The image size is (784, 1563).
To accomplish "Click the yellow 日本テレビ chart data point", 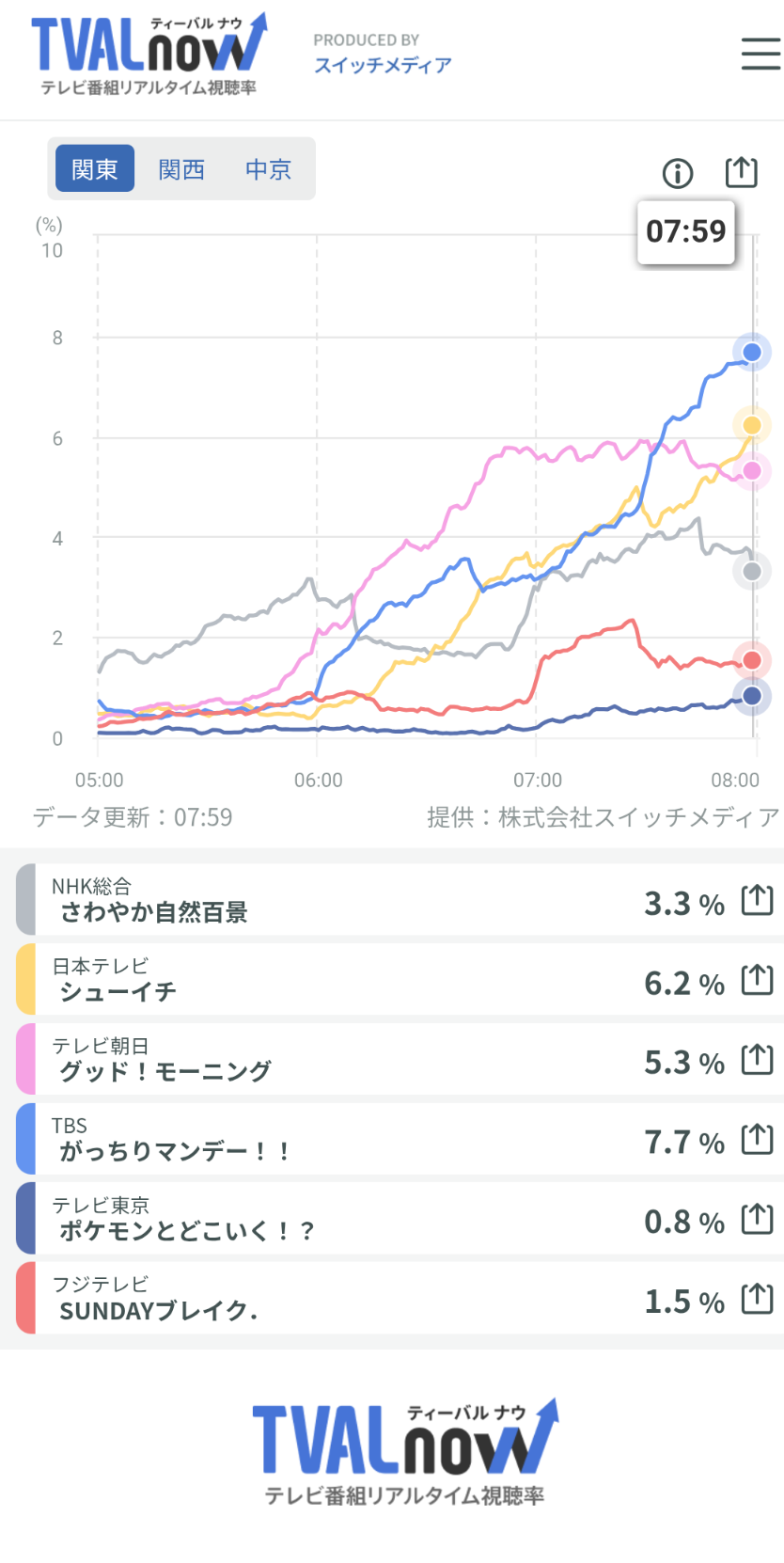I will tap(752, 425).
